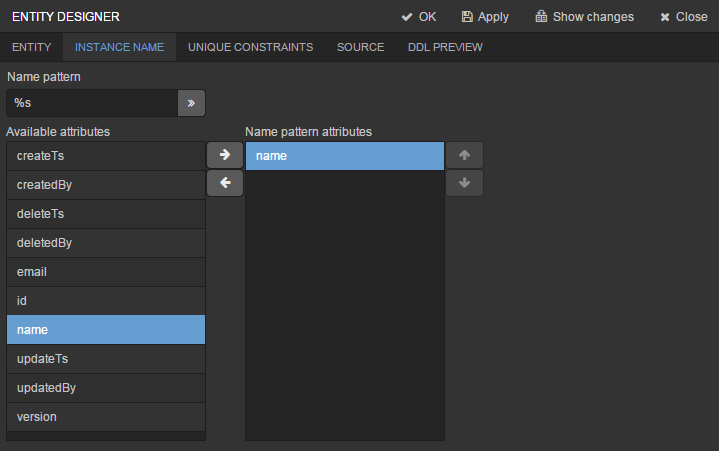
Task: Click the right arrow to add attribute
Action: tap(225, 155)
